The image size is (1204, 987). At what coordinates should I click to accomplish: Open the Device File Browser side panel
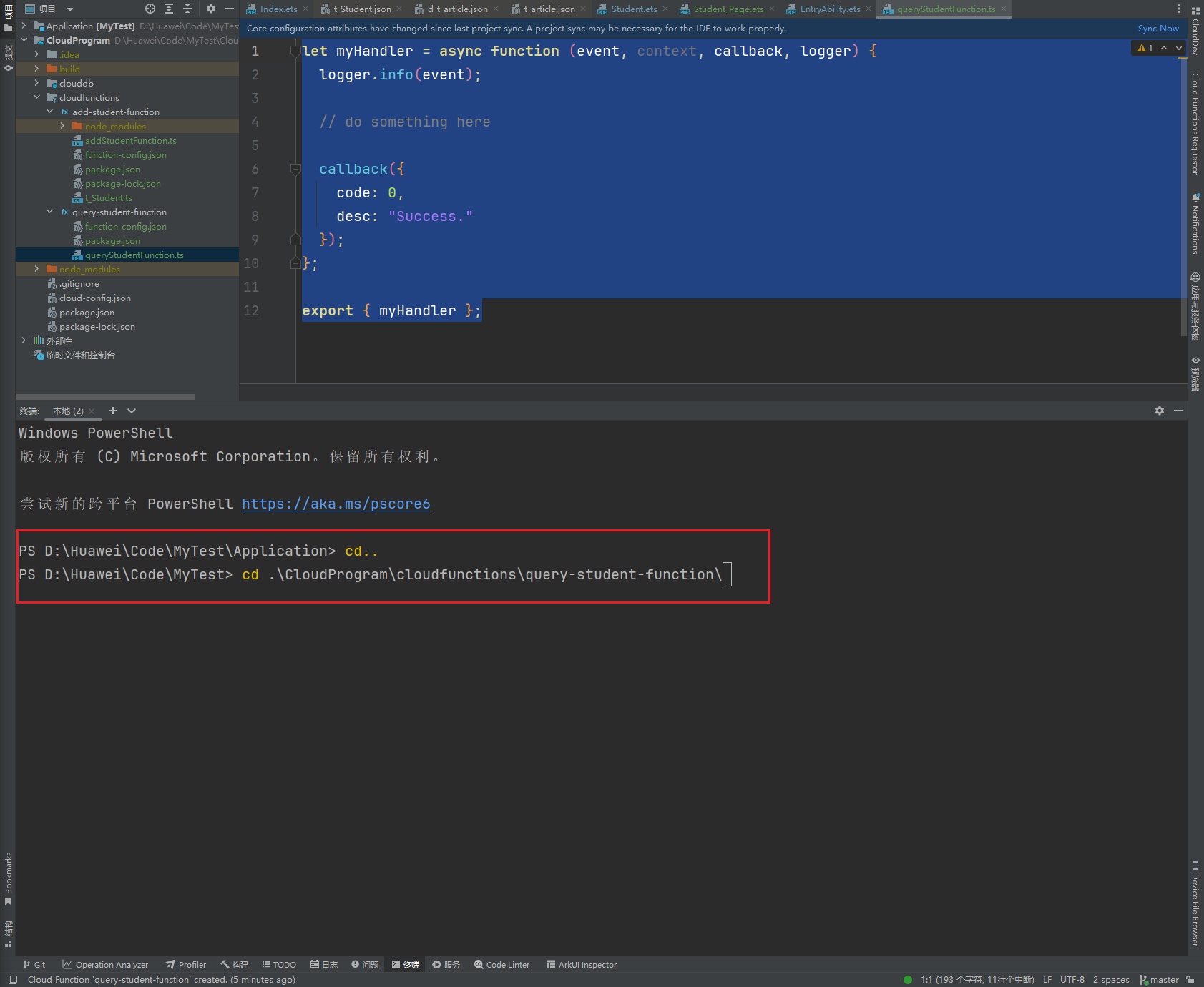pos(1195,903)
